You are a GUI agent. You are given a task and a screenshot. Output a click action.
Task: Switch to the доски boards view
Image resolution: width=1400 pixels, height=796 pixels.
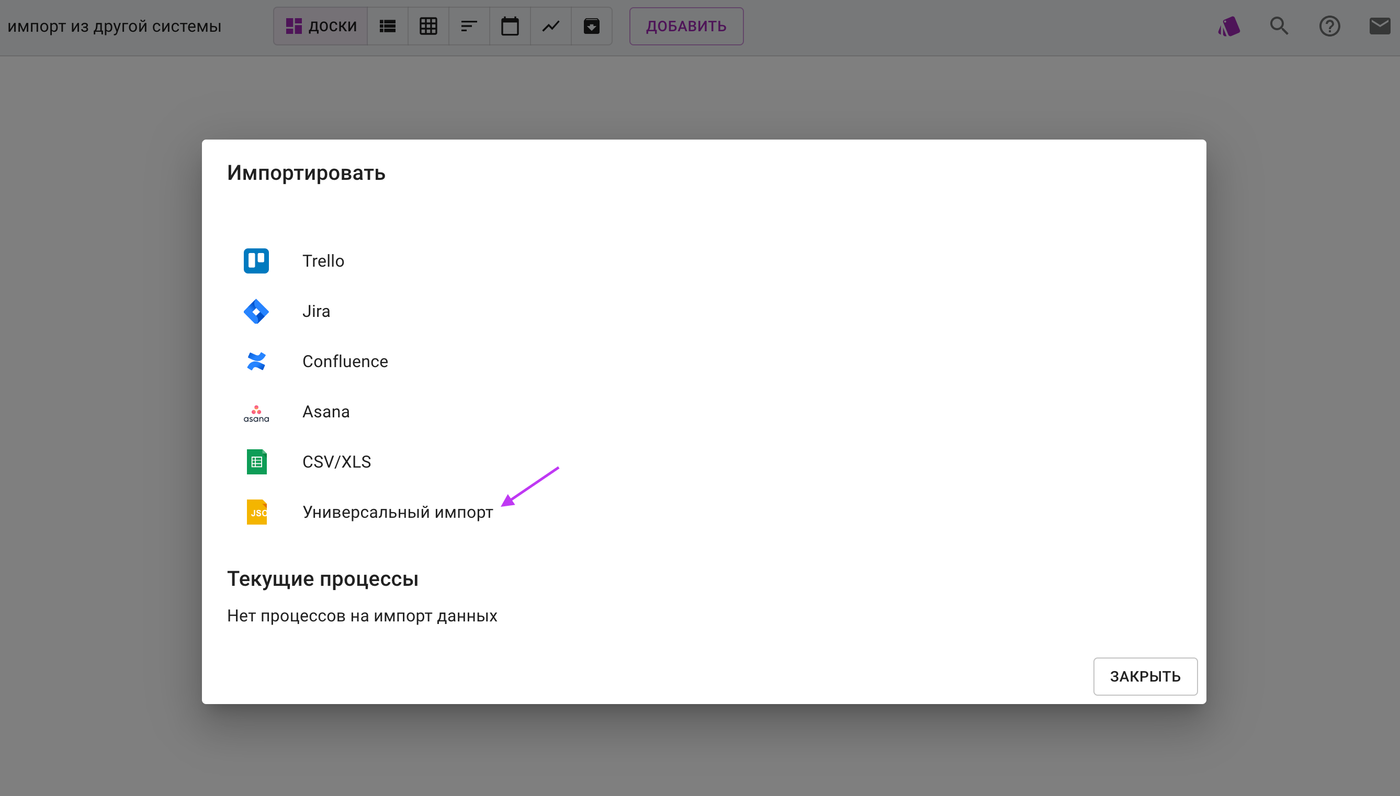click(x=319, y=26)
